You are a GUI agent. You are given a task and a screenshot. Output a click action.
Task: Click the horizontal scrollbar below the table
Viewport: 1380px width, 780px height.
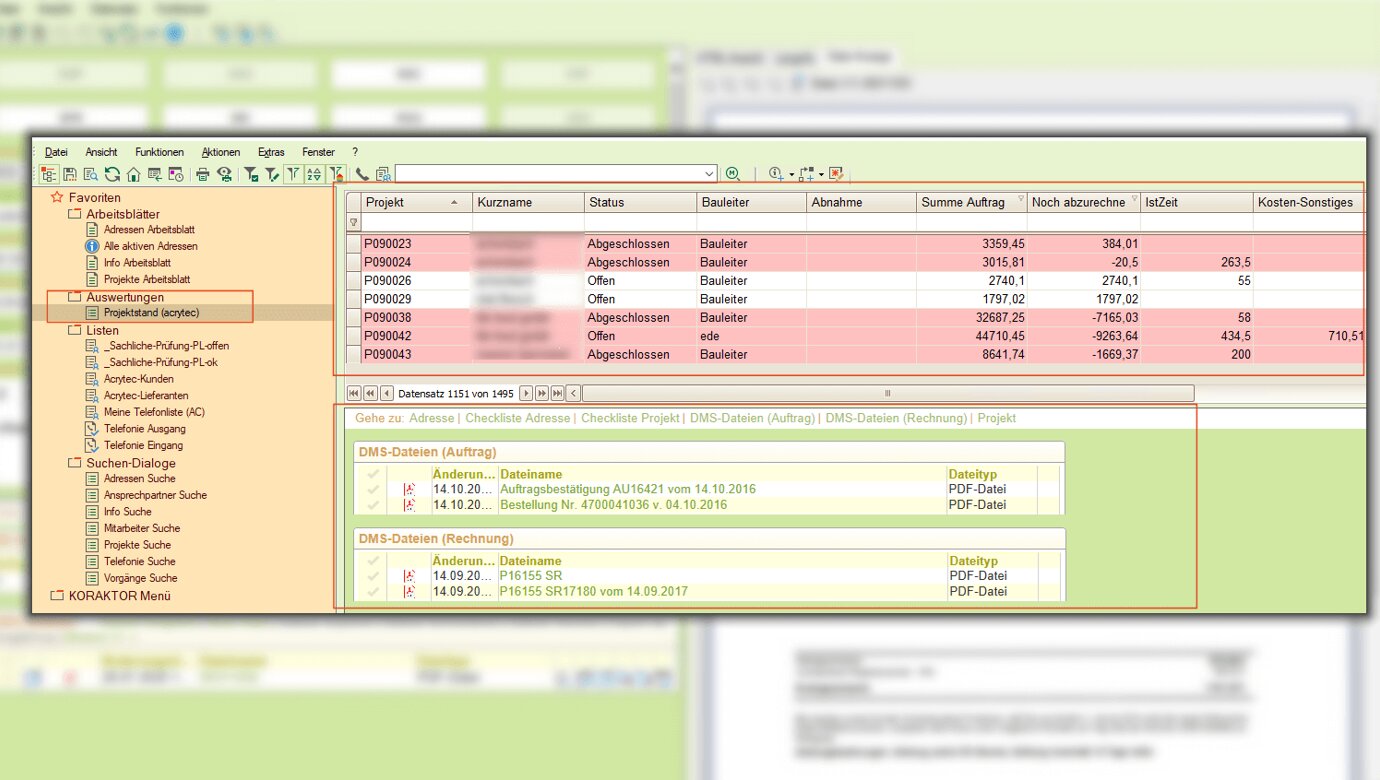point(886,393)
